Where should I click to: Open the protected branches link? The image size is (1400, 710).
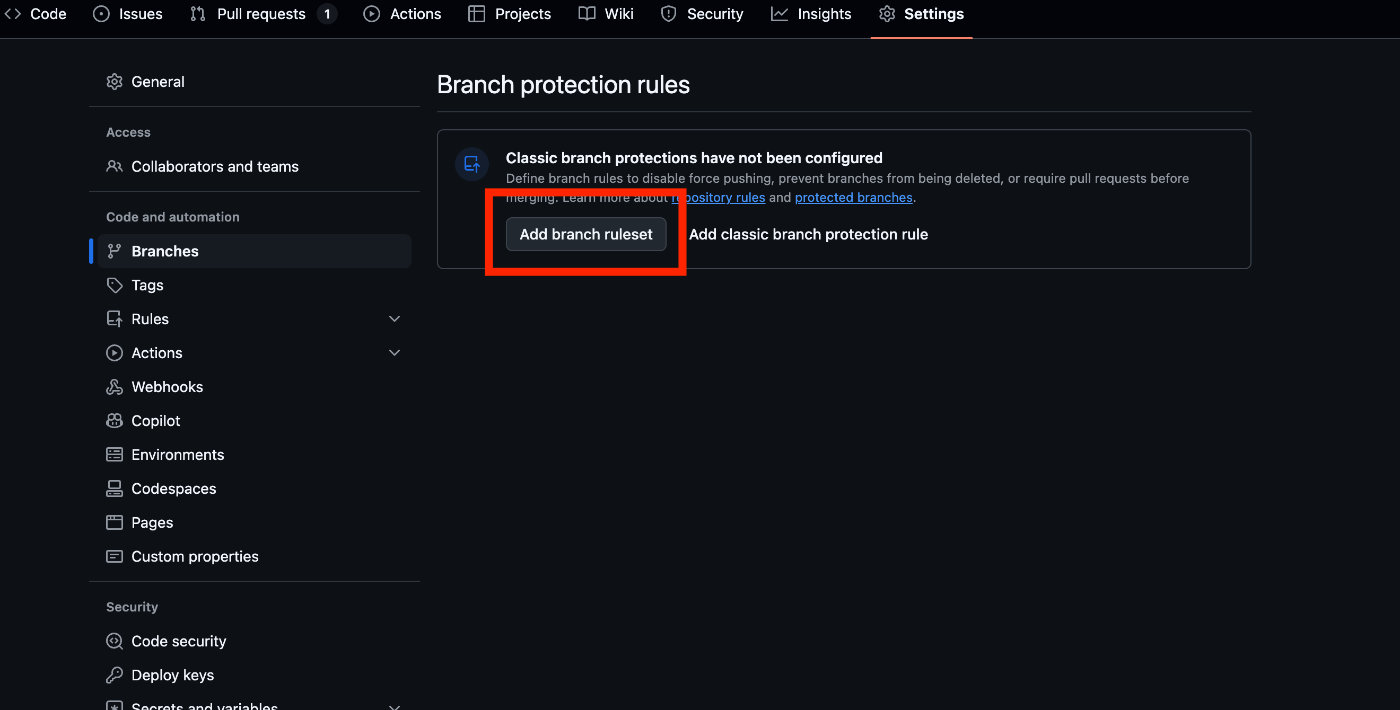coord(853,198)
